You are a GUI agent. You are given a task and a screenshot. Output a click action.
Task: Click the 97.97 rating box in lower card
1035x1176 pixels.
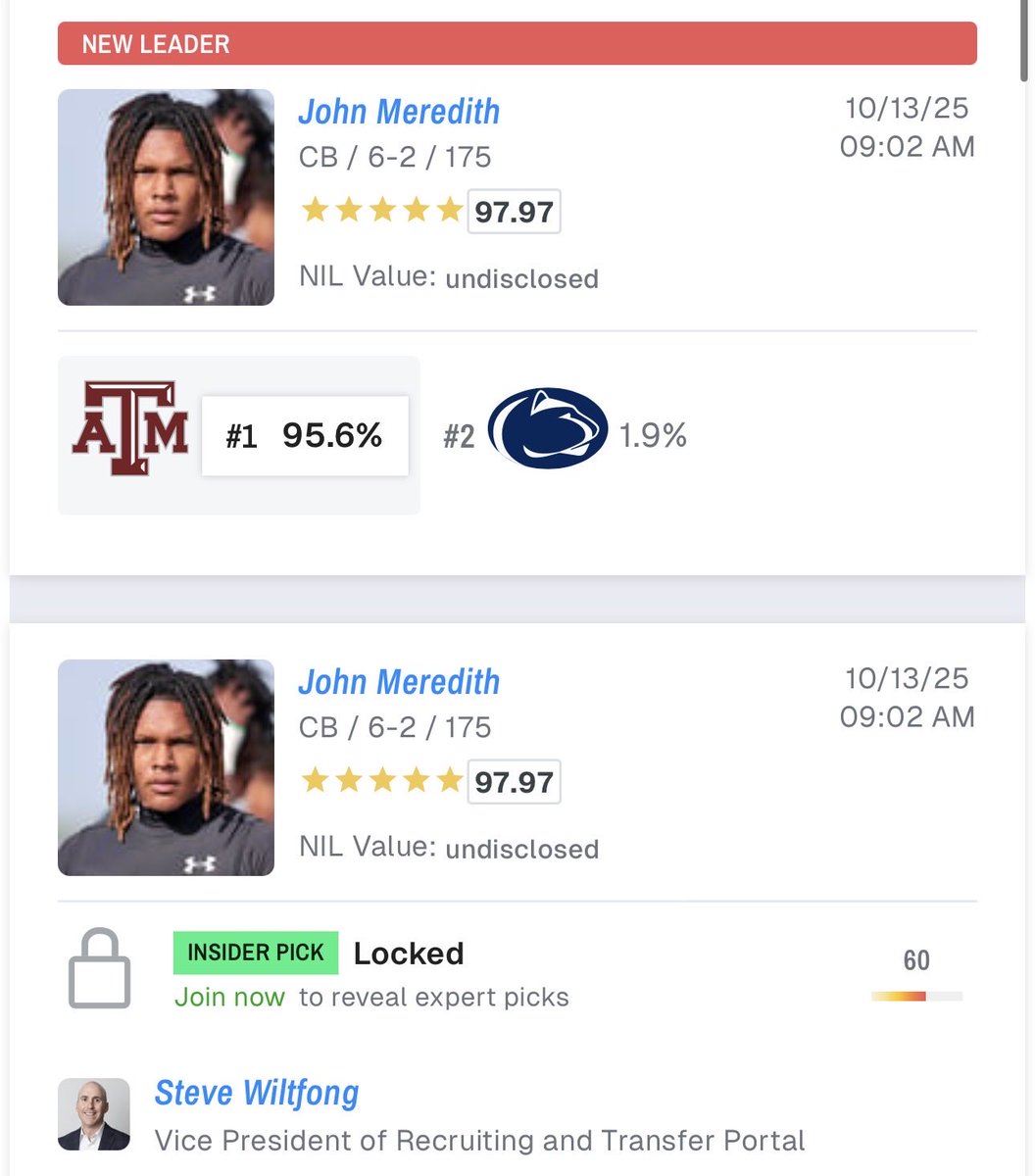coord(514,782)
